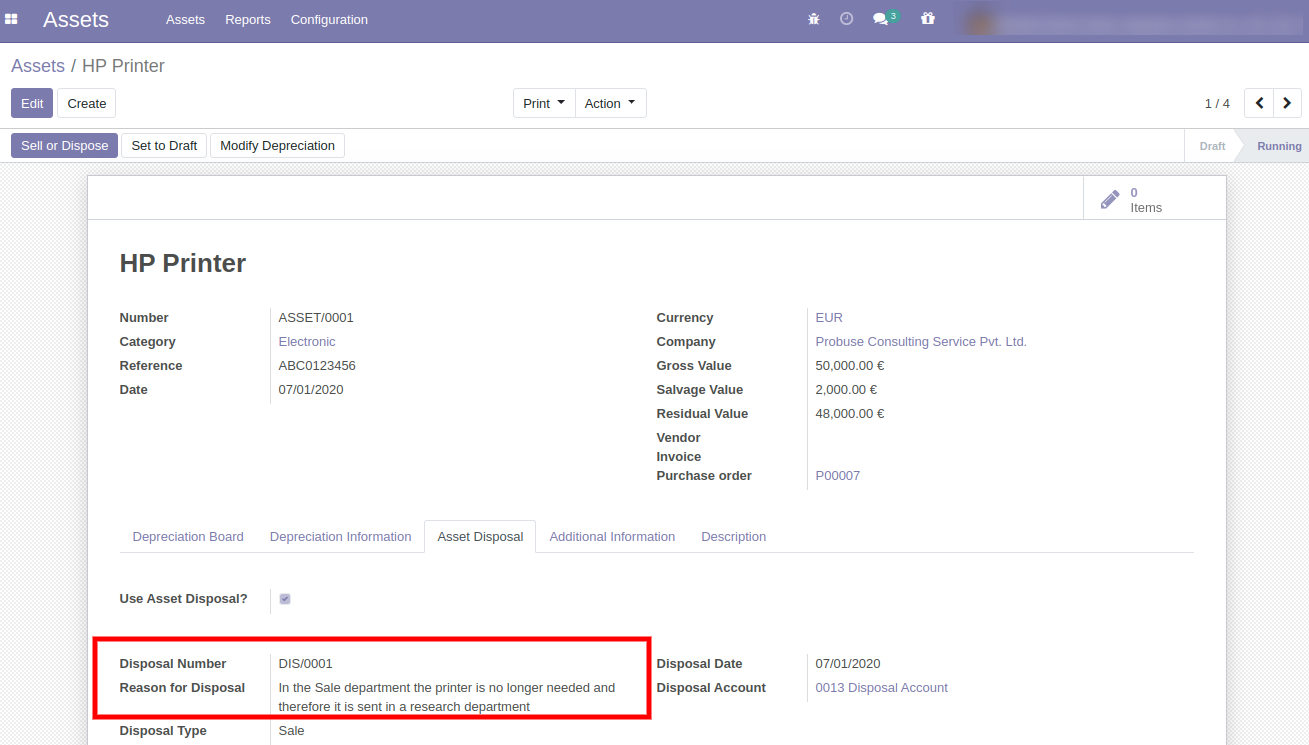Click the HP Printer record title
1309x745 pixels.
click(x=183, y=263)
